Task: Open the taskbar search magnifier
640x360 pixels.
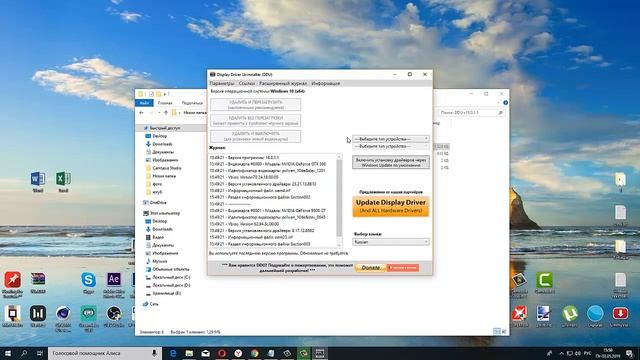Action: (24, 353)
